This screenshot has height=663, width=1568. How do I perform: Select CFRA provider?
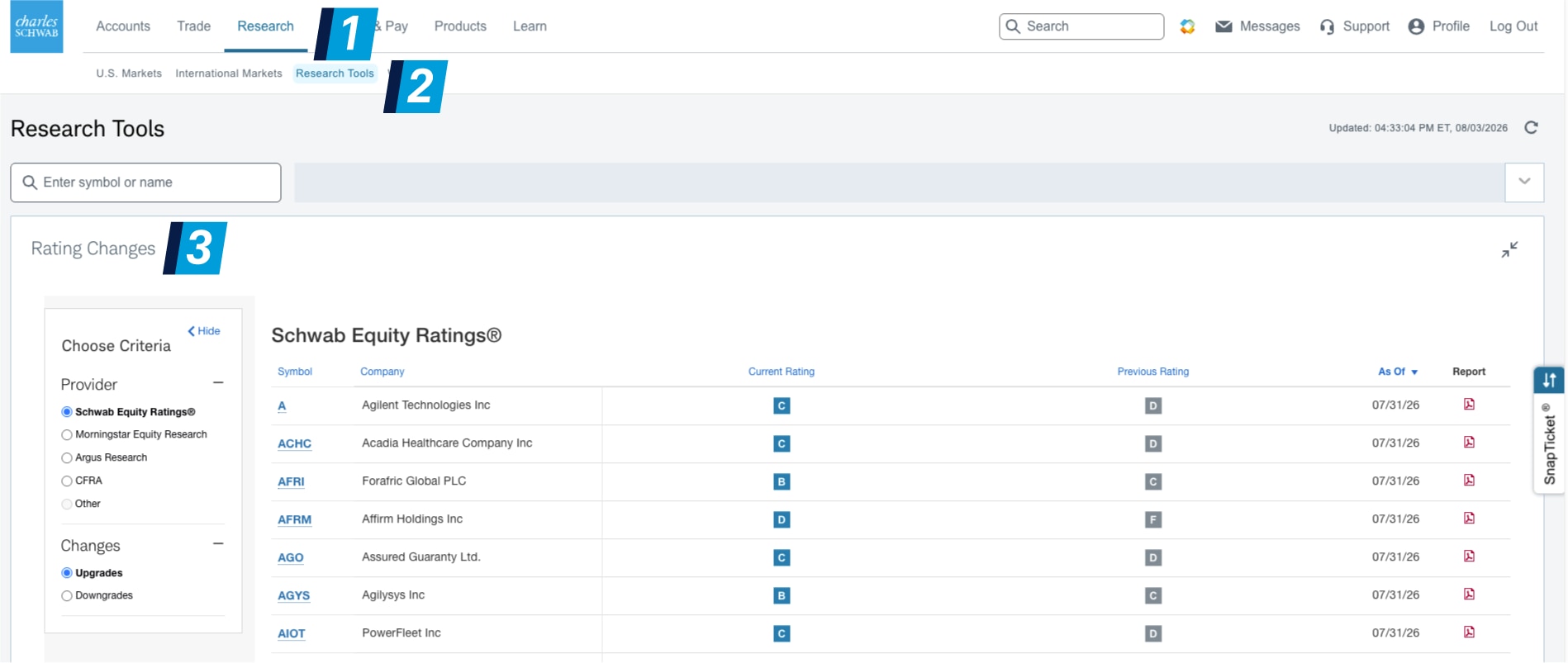[67, 481]
